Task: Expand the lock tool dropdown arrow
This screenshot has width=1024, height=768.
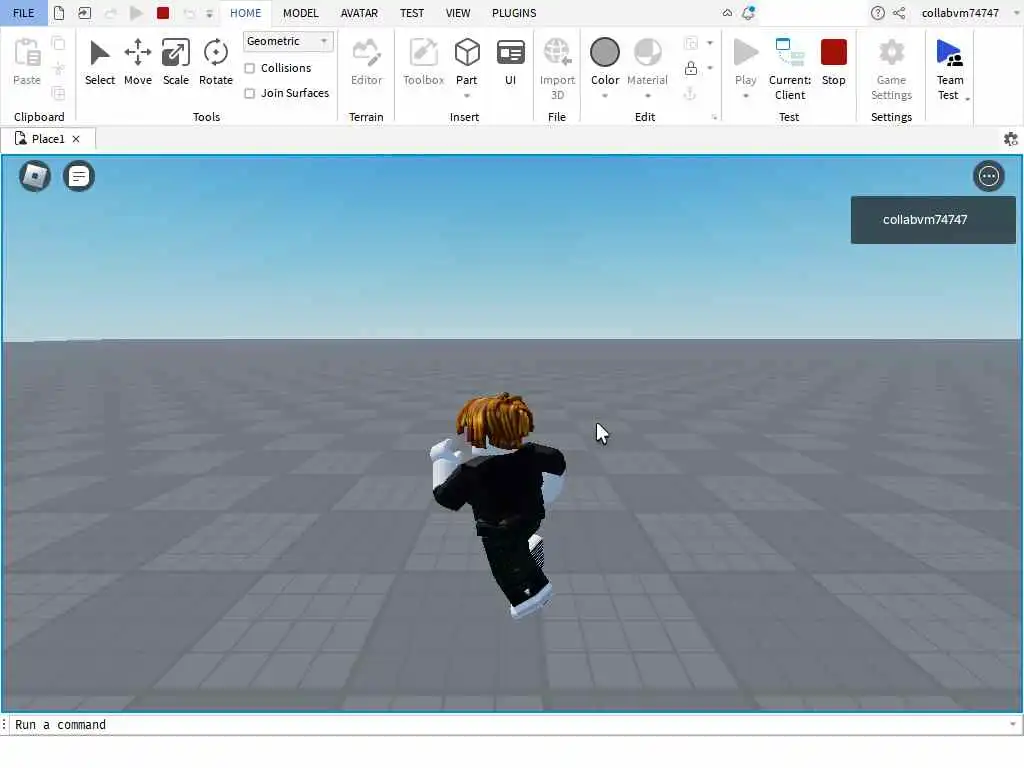Action: 710,68
